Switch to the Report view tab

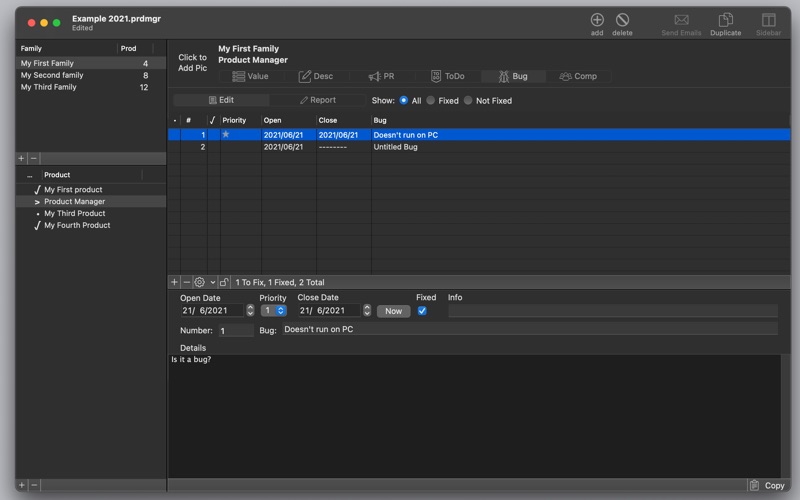click(318, 100)
